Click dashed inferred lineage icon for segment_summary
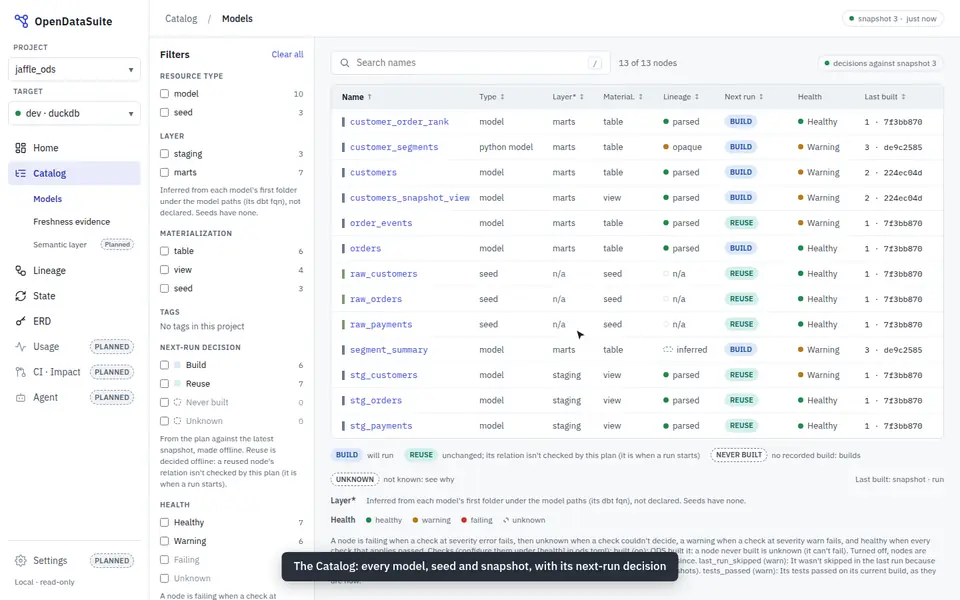 coord(668,350)
